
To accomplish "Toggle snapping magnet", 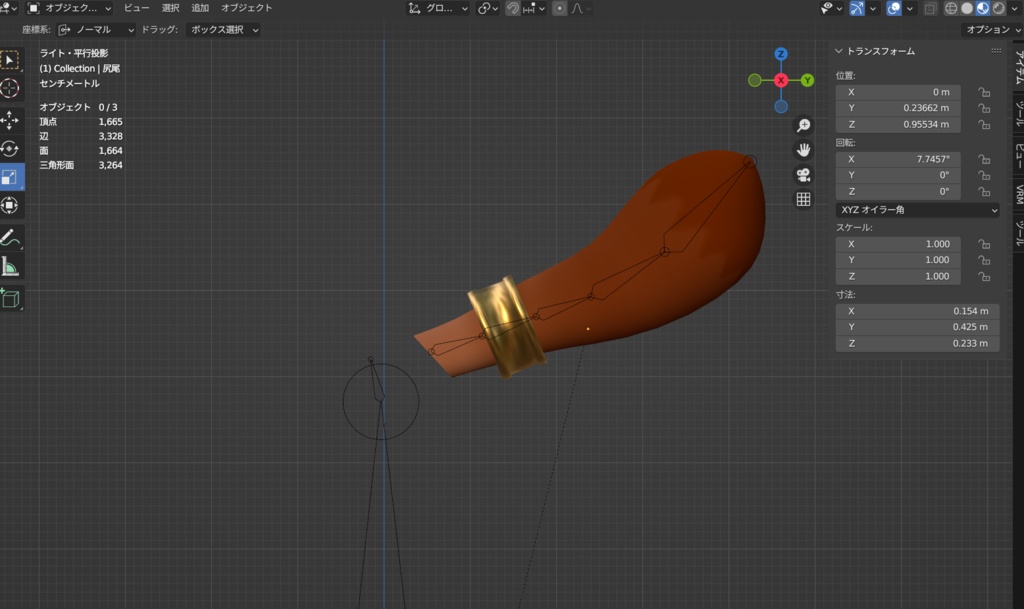I will (513, 8).
